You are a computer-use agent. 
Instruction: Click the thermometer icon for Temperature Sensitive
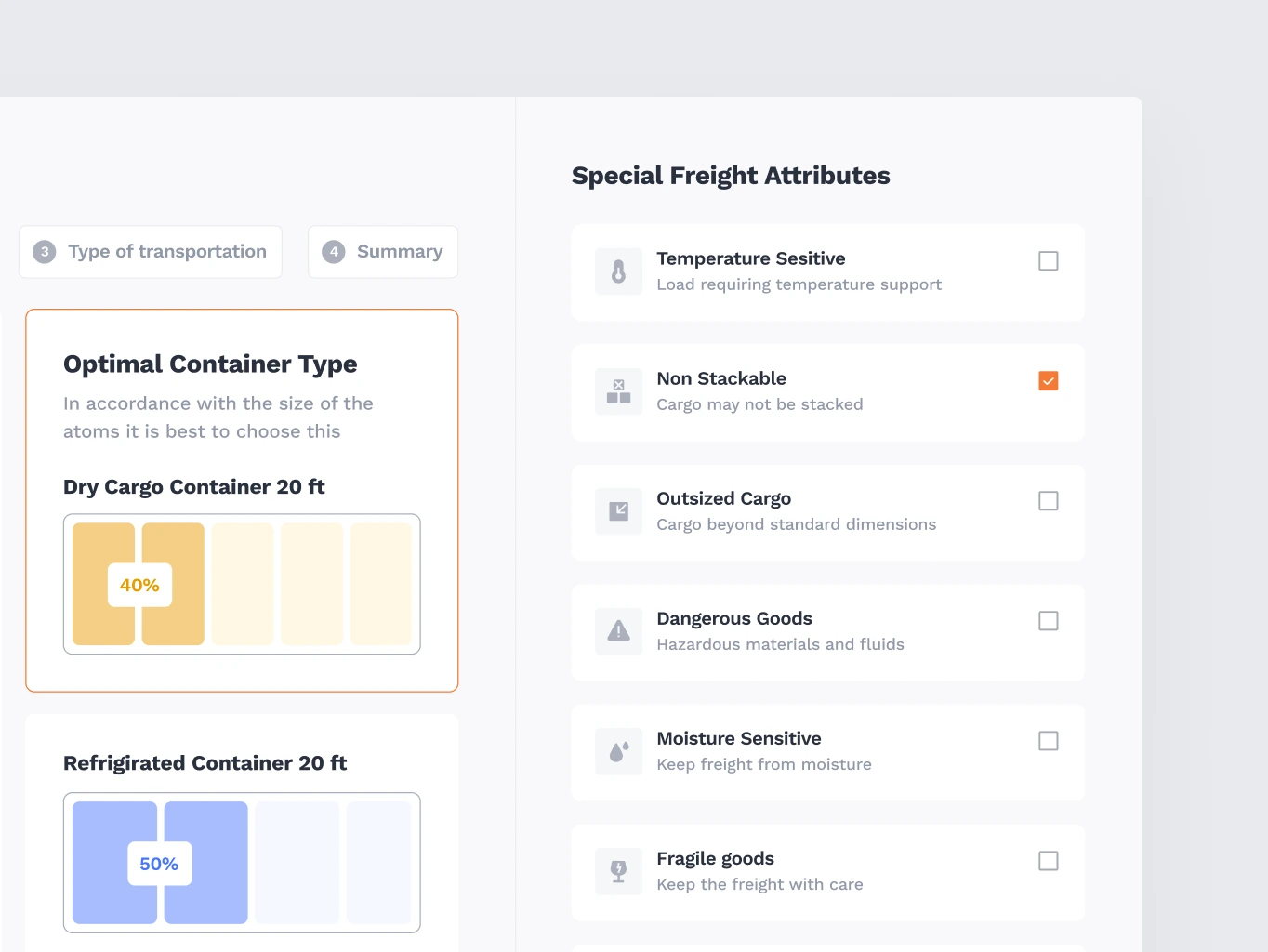618,271
